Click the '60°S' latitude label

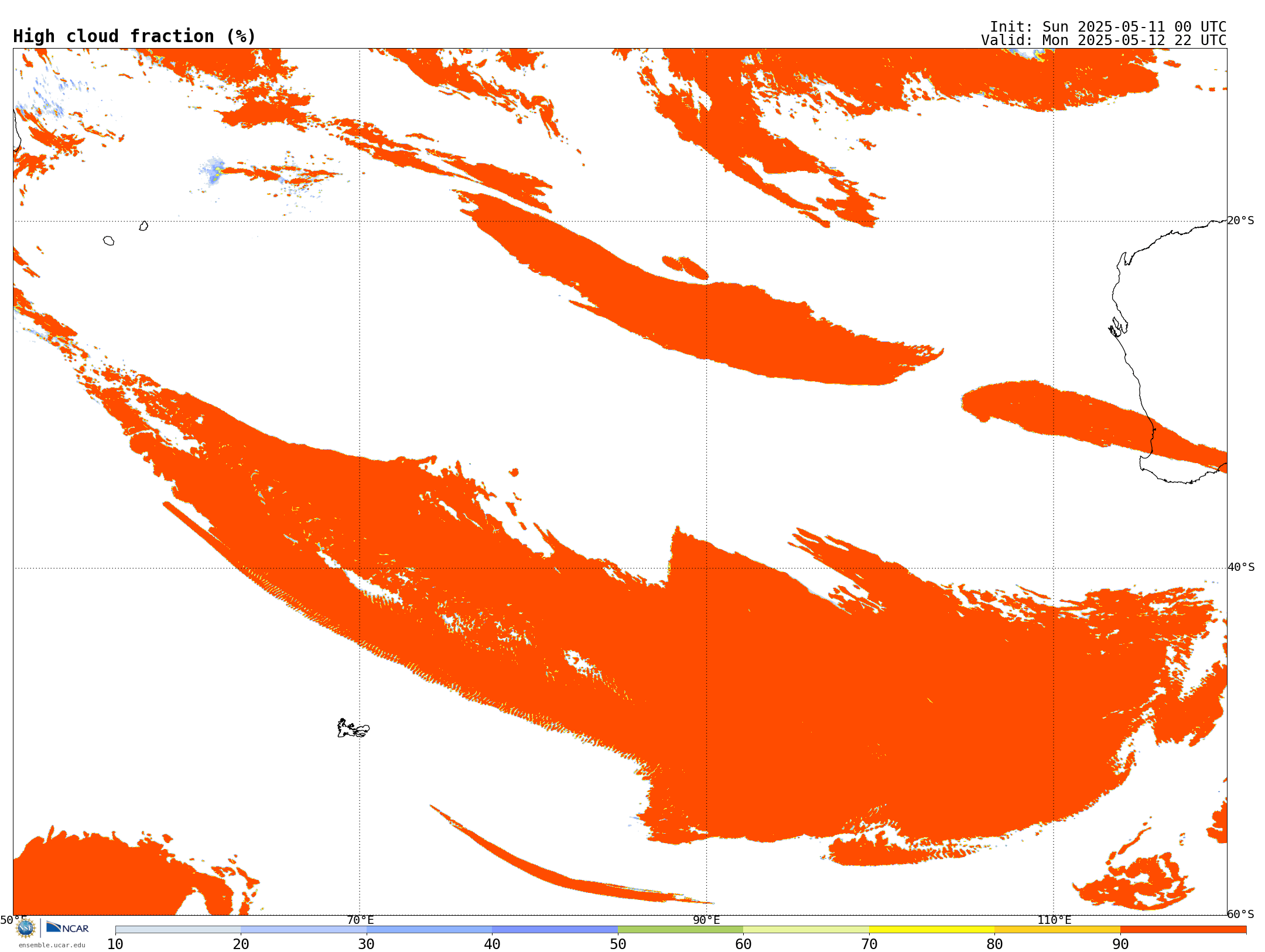(1241, 914)
